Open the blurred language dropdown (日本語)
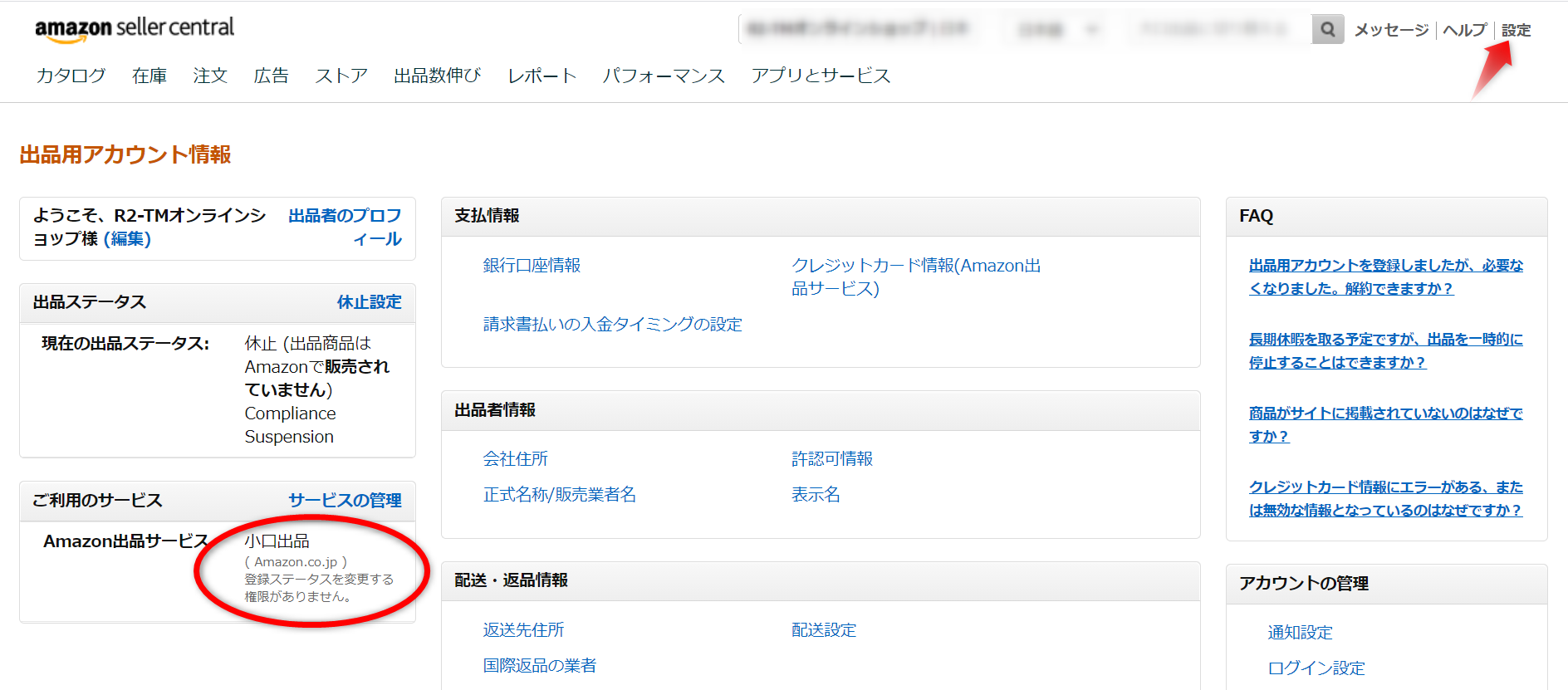The height and width of the screenshot is (690, 1568). tap(1057, 30)
